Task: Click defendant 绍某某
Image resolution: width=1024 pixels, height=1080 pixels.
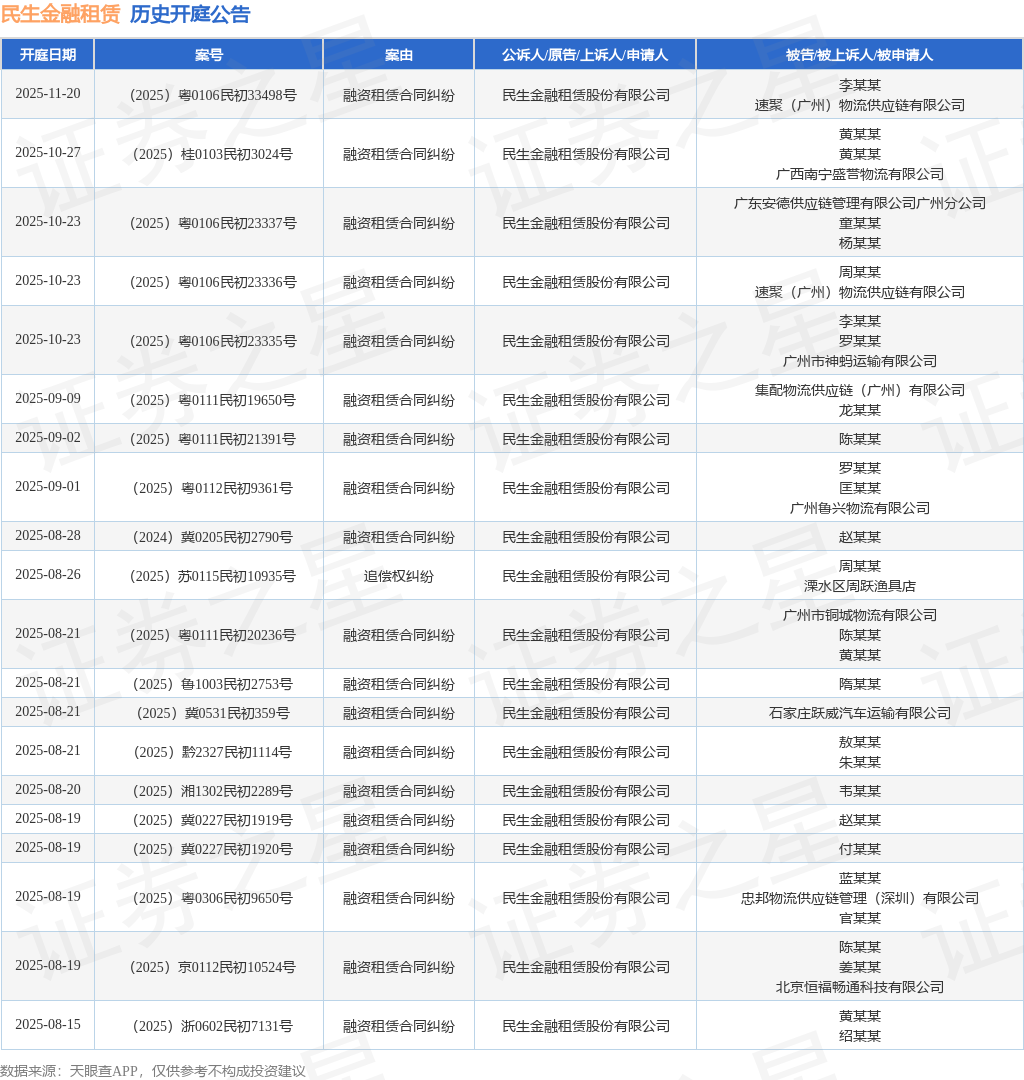Action: coord(859,1037)
